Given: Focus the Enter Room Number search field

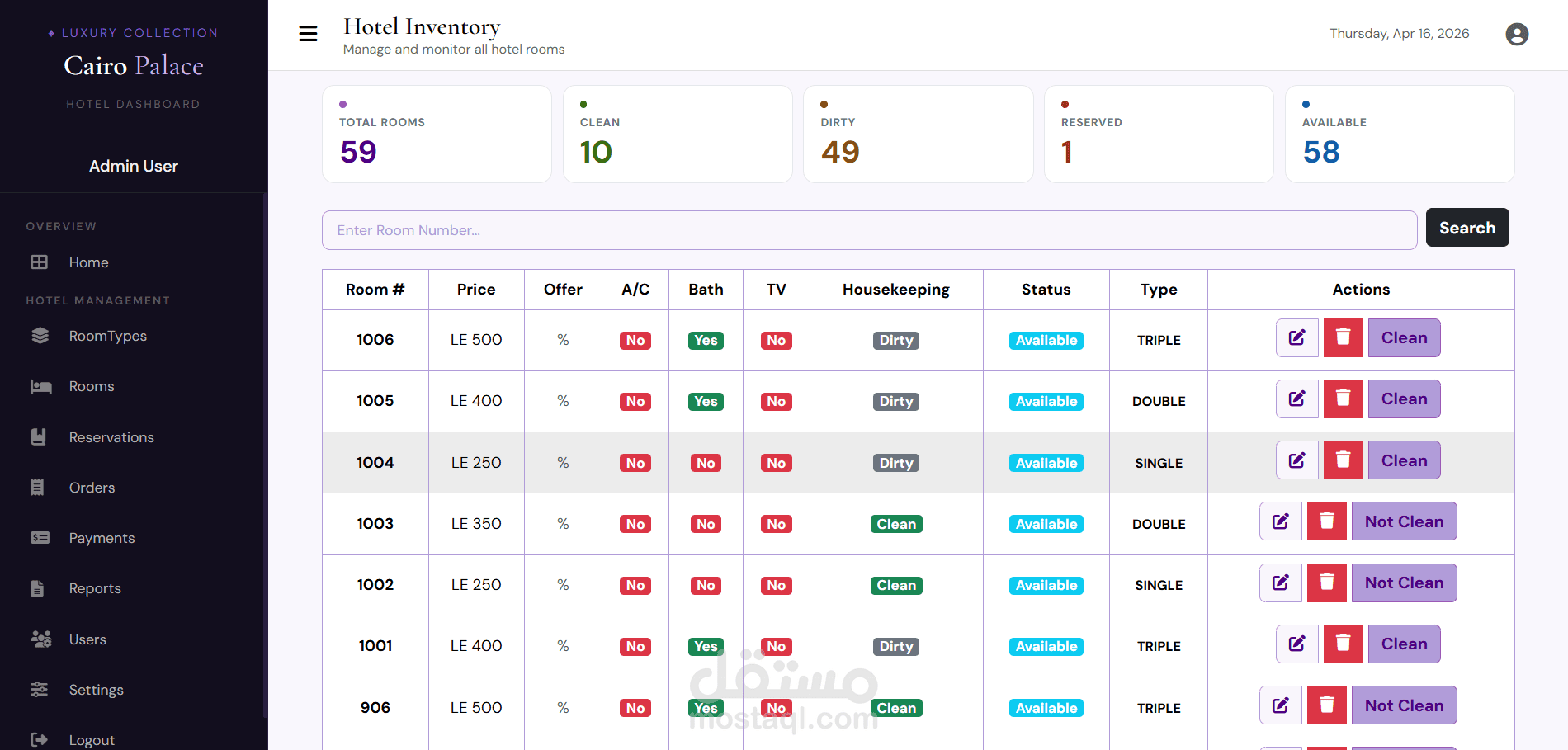Looking at the screenshot, I should [870, 230].
